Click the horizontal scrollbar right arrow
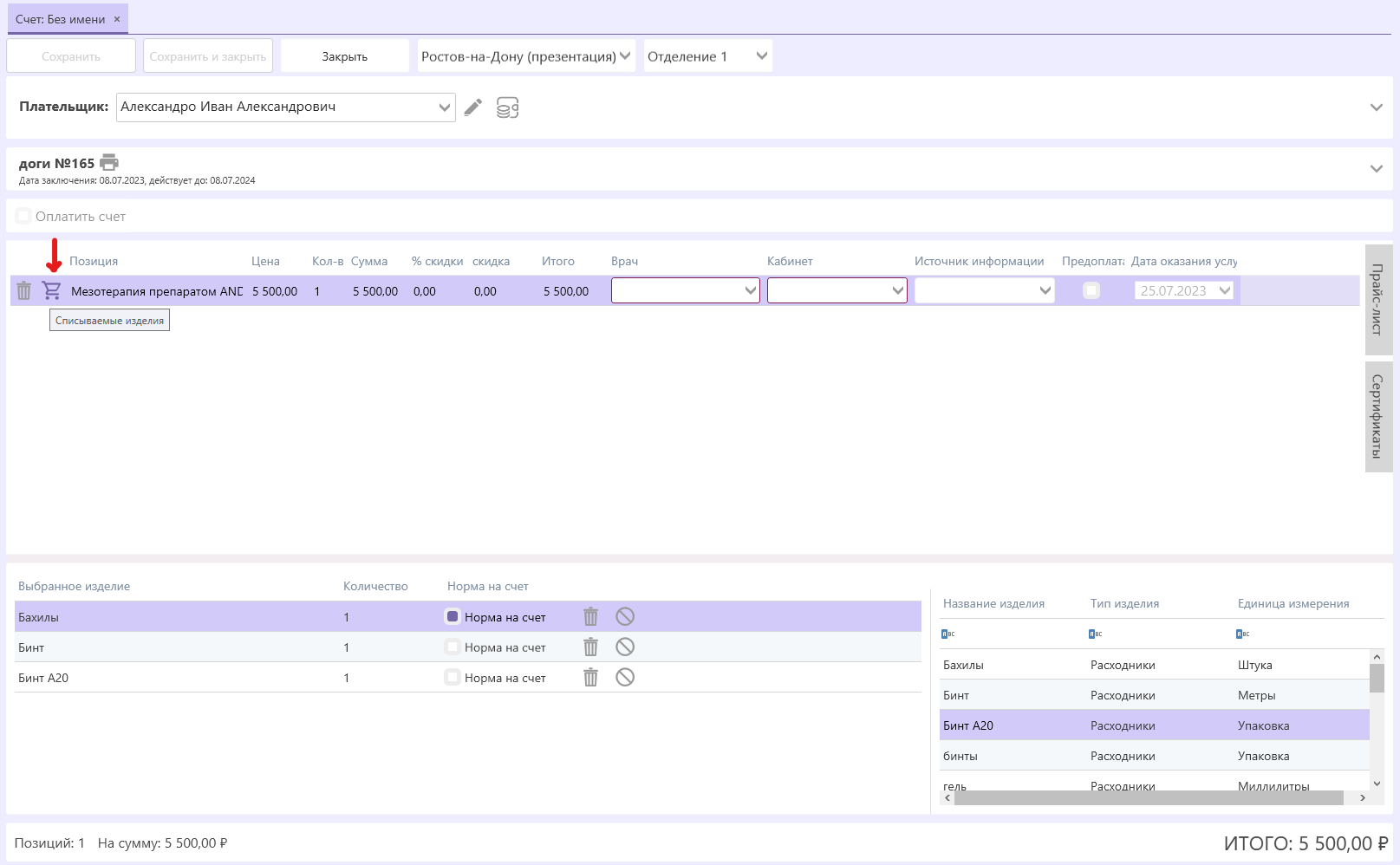The image size is (1400, 865). click(1363, 797)
